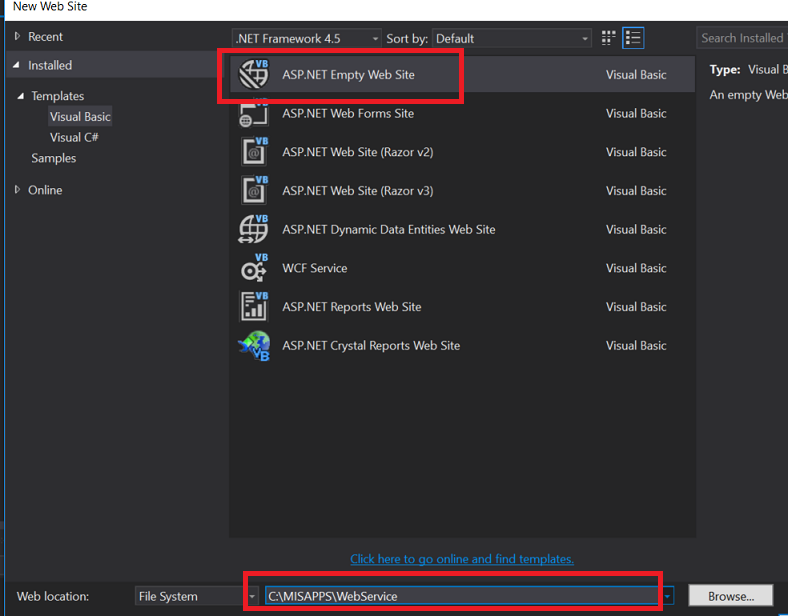
Task: Click the Dynamic Data Entities globe icon
Action: [x=254, y=229]
